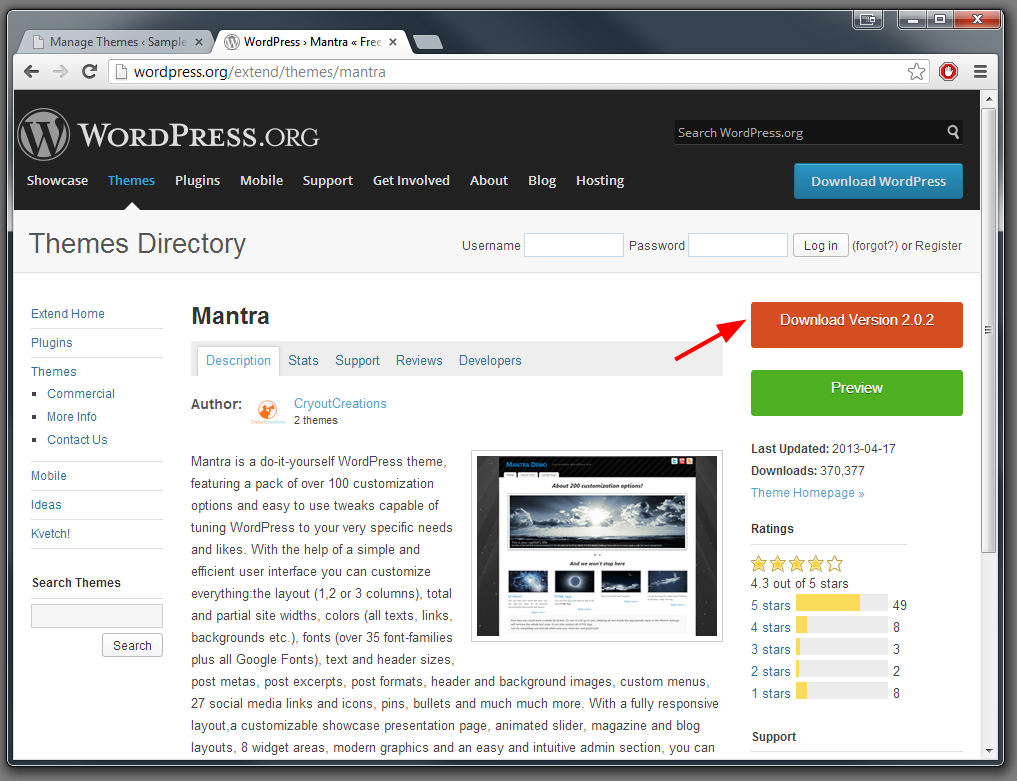
Task: Click the Mantra theme screenshot thumbnail
Action: 597,546
